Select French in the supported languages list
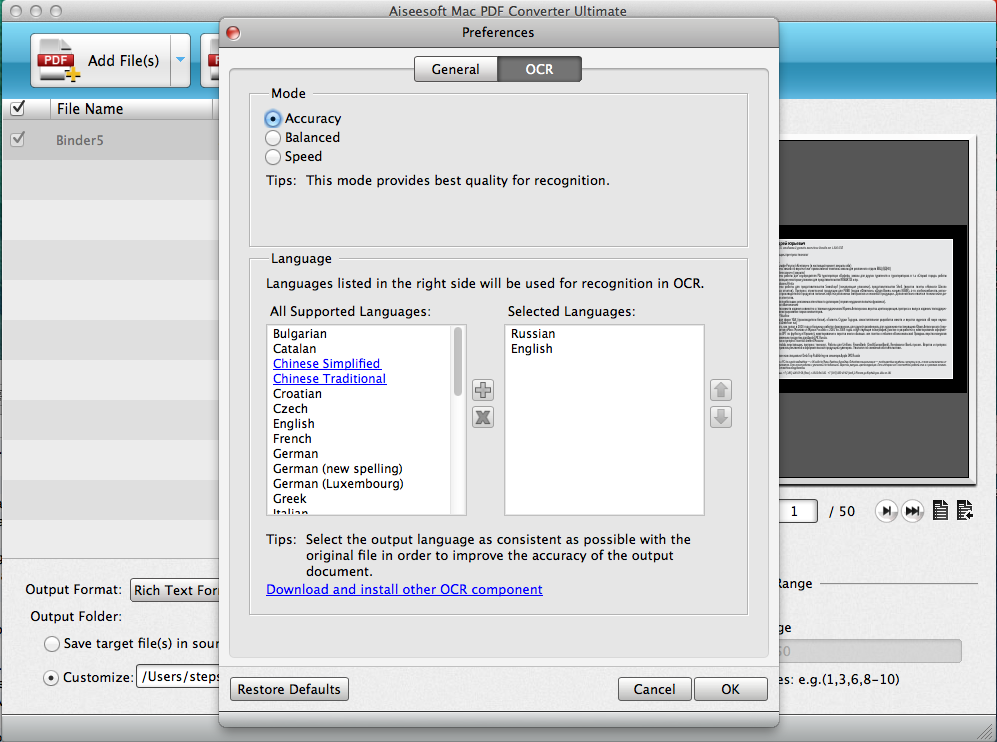Screen dimensions: 997x742 (x=292, y=439)
